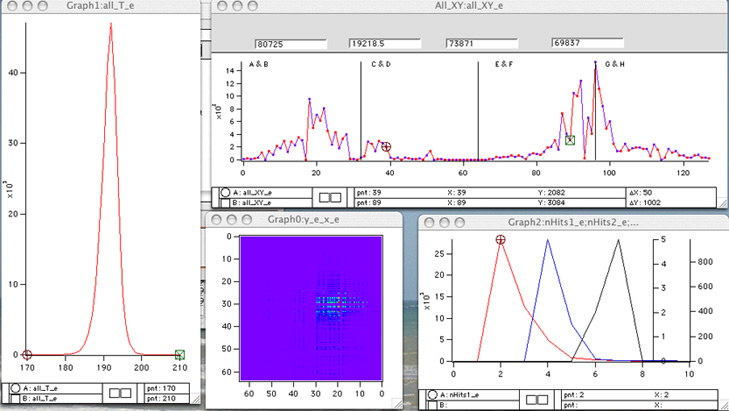Toggle cursor B square for all_XY_e

click(227, 201)
